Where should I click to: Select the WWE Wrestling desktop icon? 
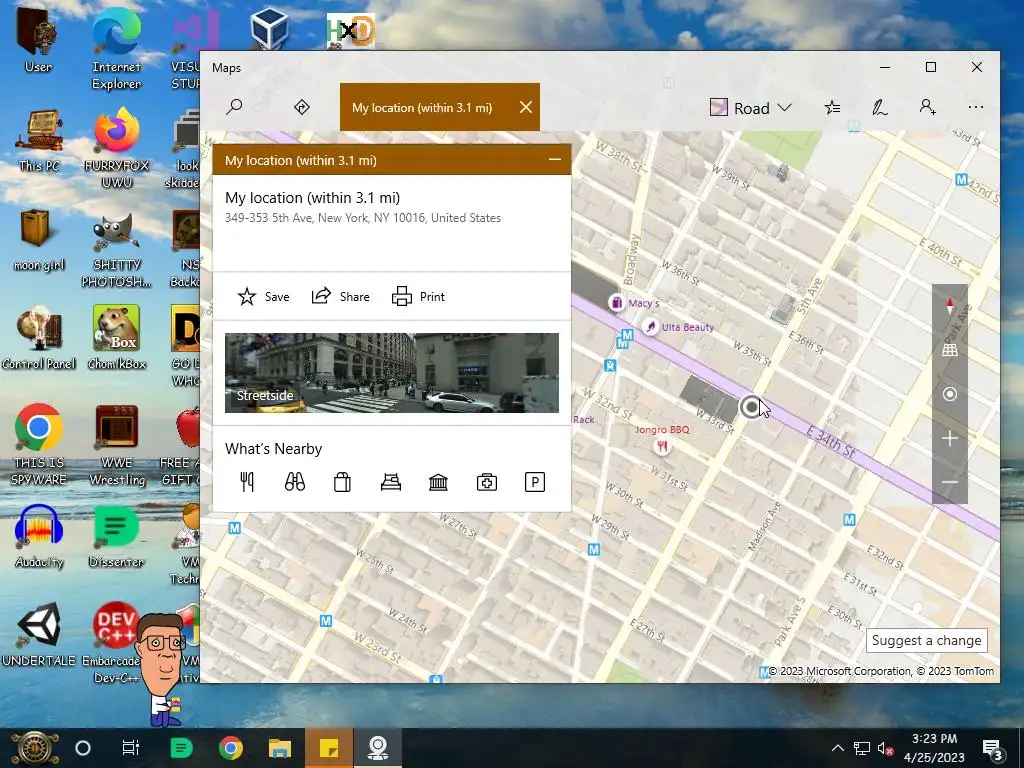pos(117,444)
